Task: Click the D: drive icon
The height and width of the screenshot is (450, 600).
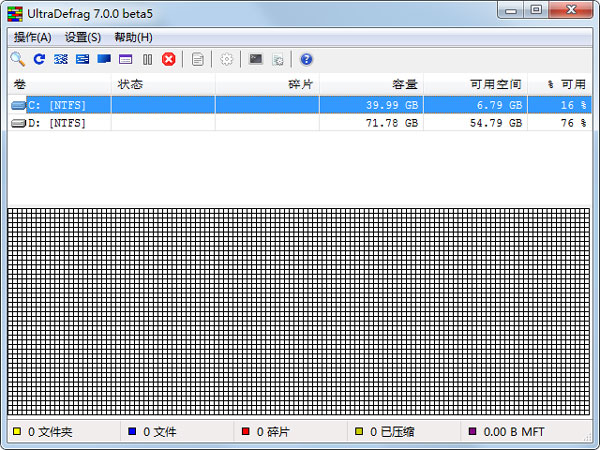Action: pos(18,123)
